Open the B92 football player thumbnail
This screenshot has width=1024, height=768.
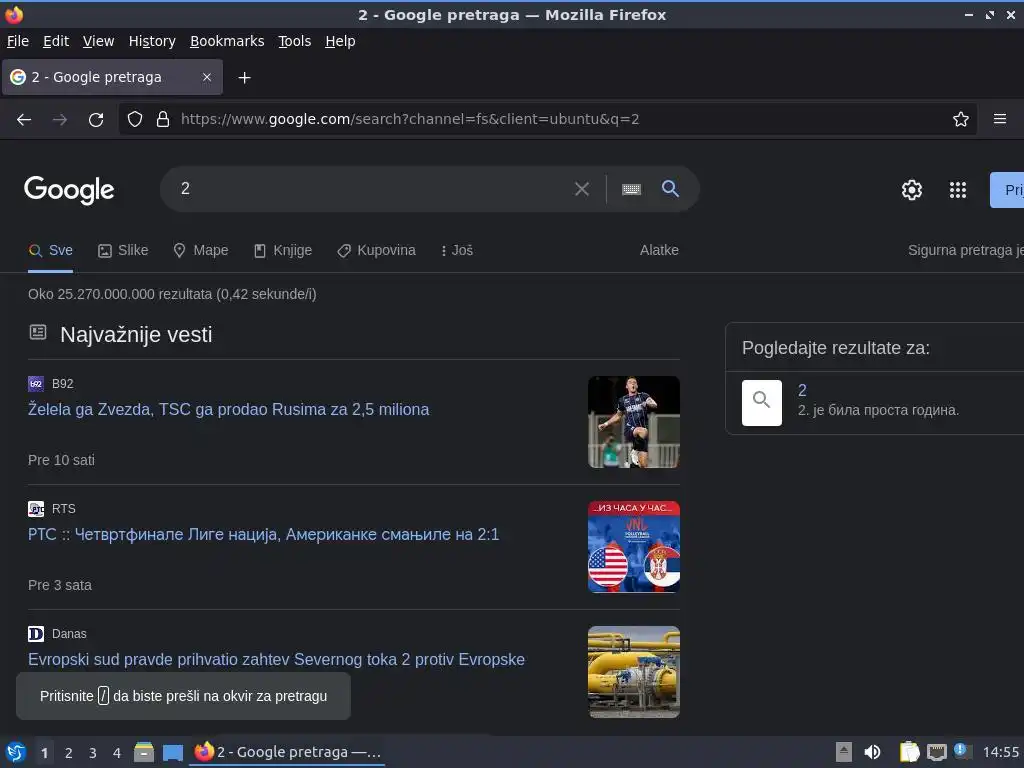coord(633,422)
